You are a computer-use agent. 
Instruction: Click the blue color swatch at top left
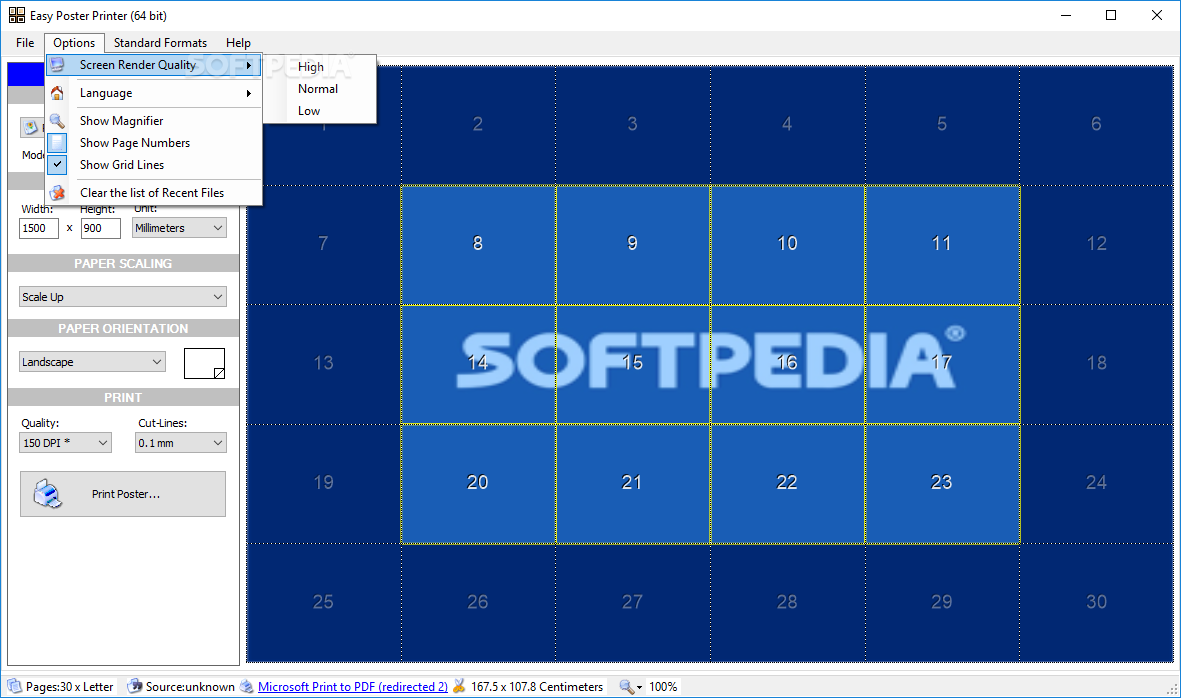[x=26, y=74]
